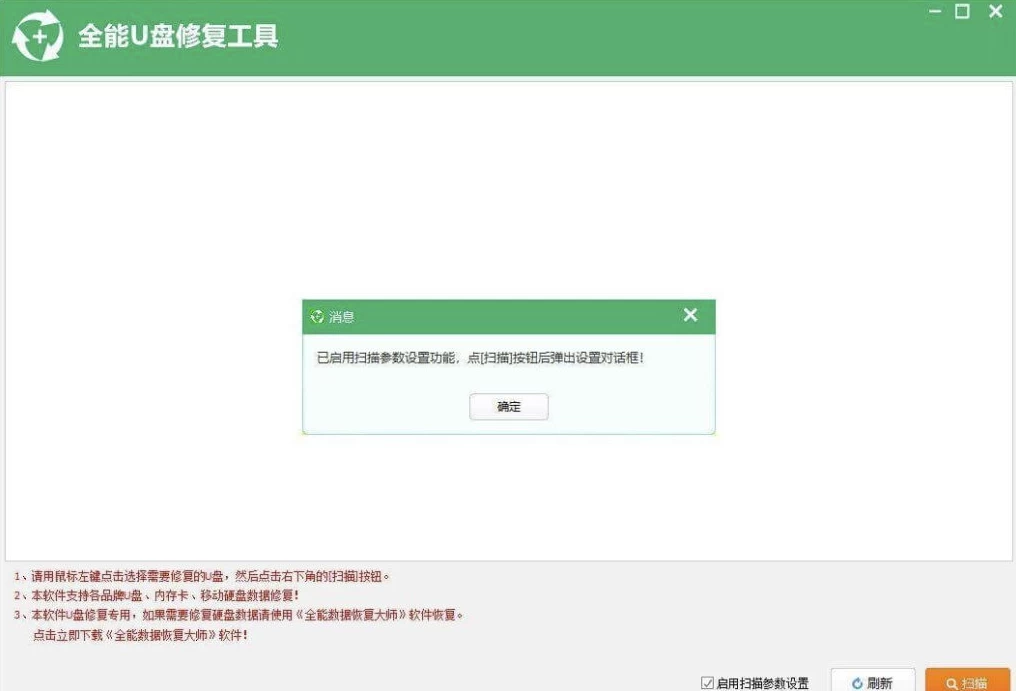Viewport: 1016px width, 691px height.
Task: Toggle the scan parameter settings checkbox off
Action: pos(706,679)
